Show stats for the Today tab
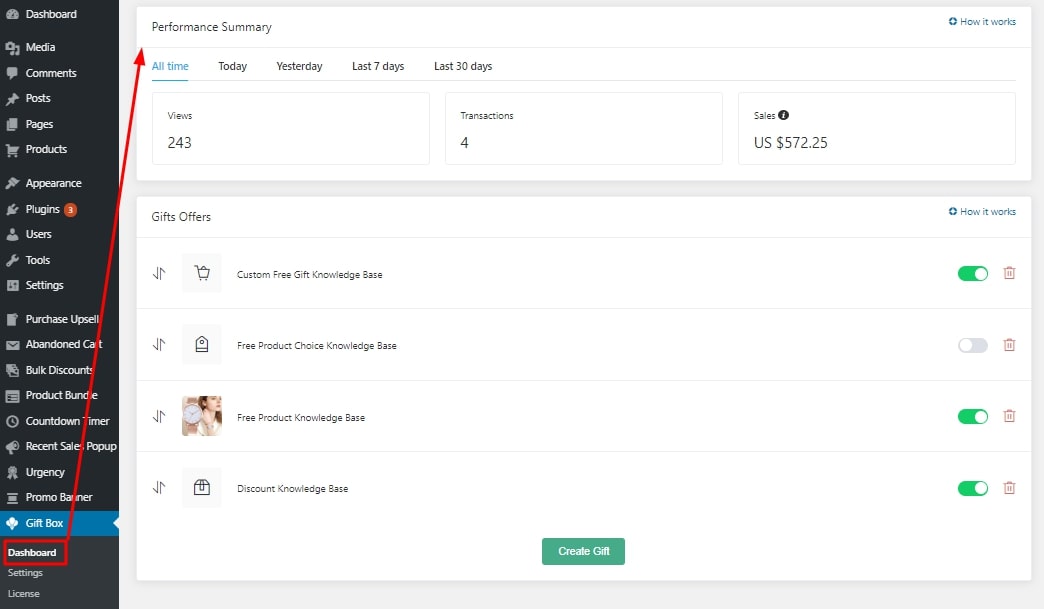The image size is (1044, 609). click(232, 66)
